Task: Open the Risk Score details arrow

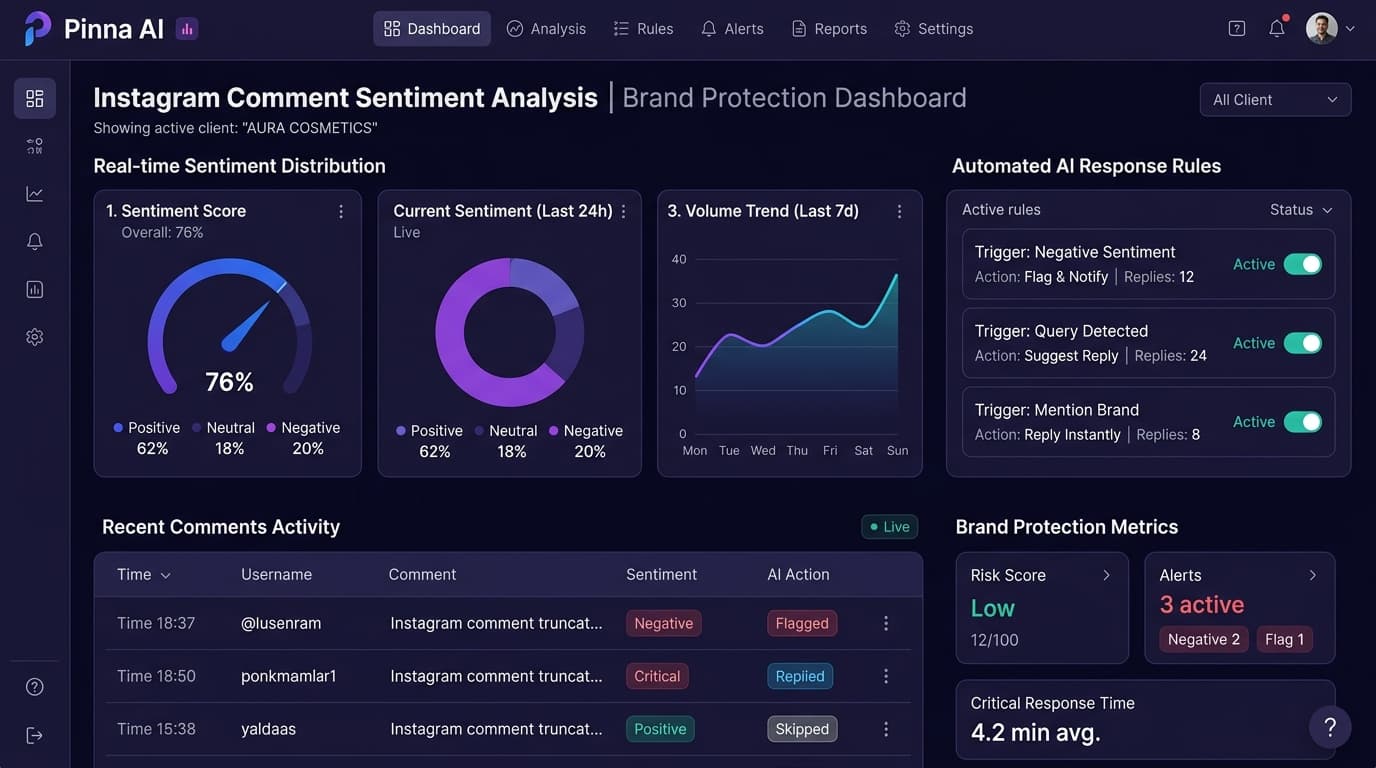Action: 1106,575
